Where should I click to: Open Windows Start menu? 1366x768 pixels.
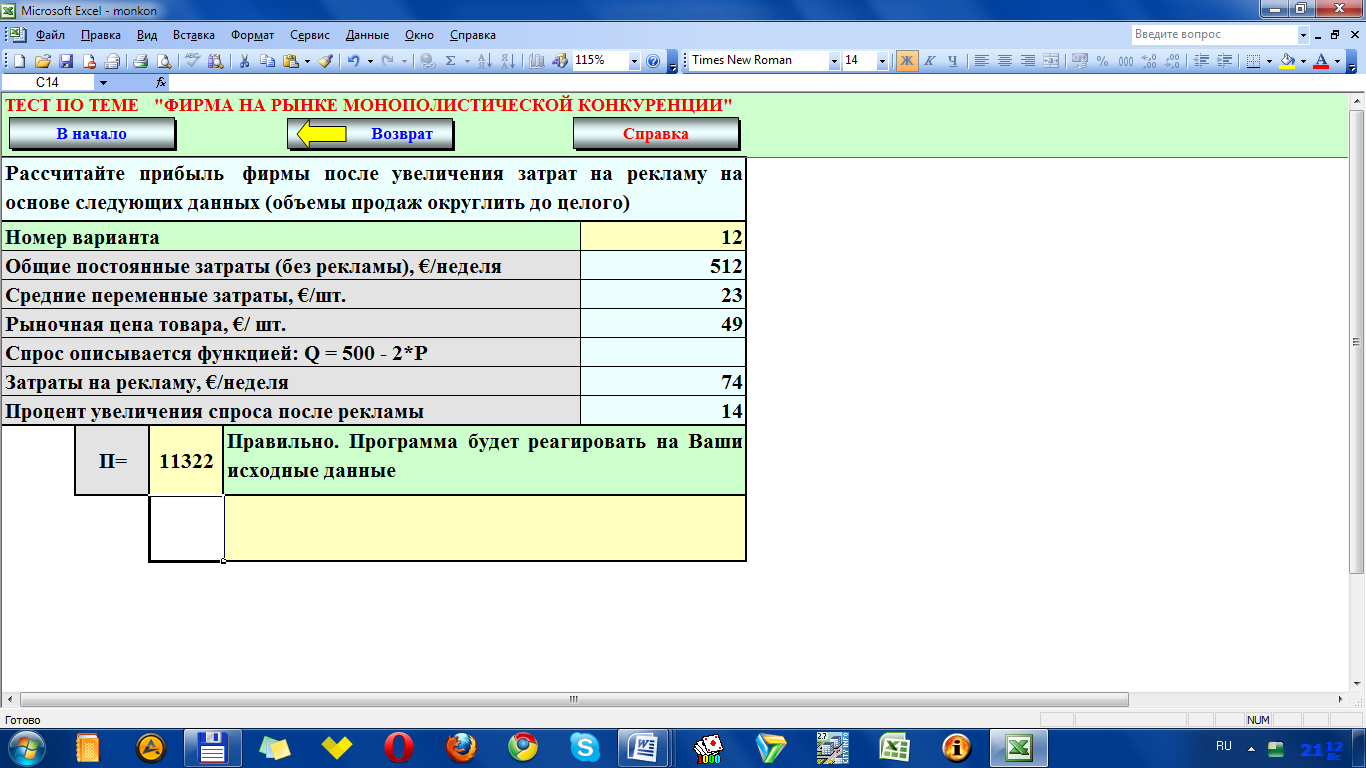[27, 747]
